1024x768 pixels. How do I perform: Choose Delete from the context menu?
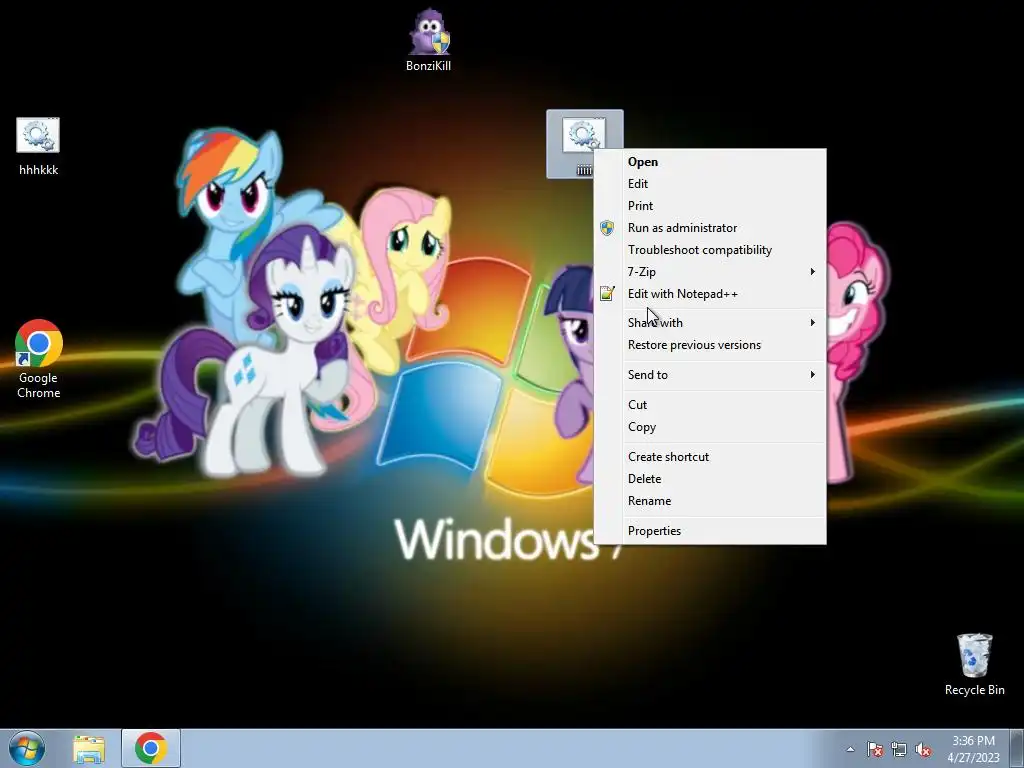pyautogui.click(x=711, y=479)
